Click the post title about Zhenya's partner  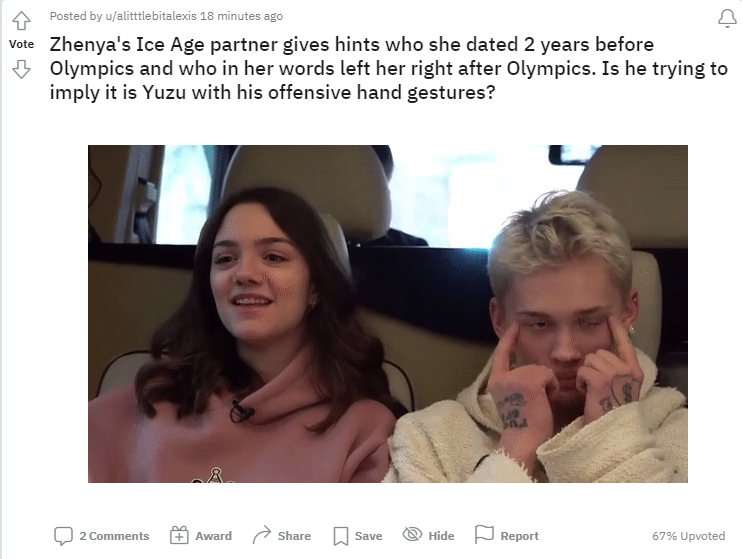coord(388,68)
